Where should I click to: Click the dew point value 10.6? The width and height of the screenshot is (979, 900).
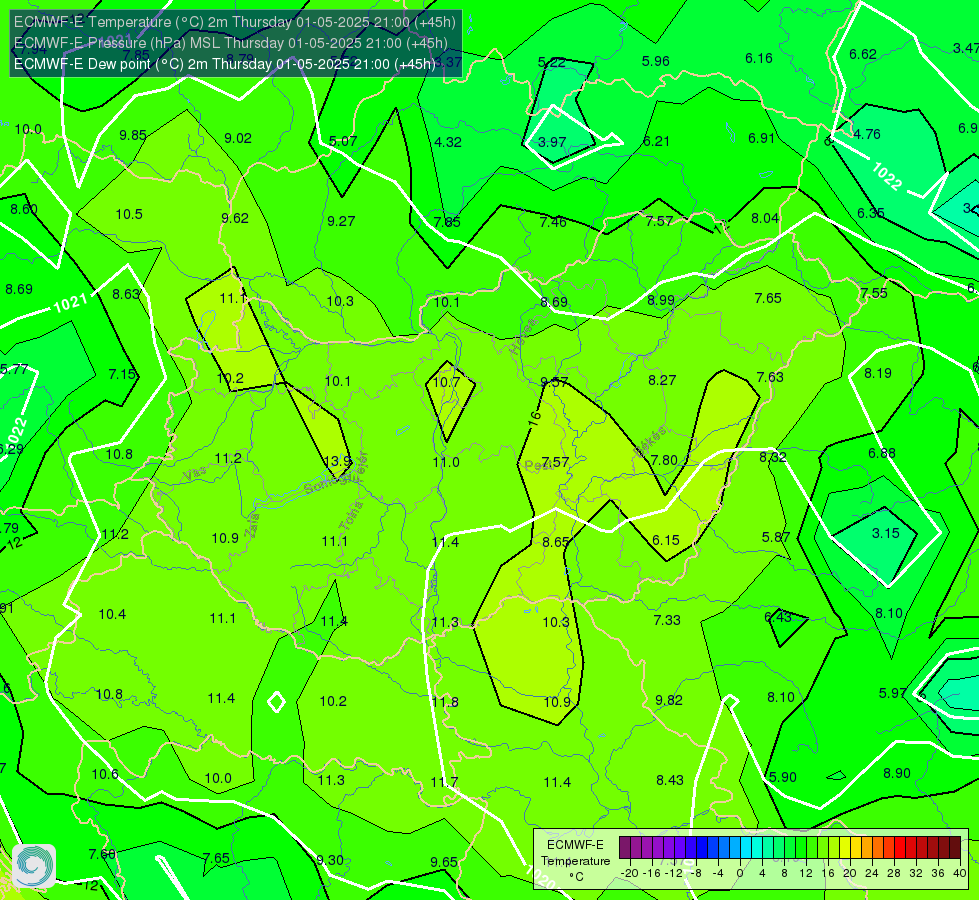coord(105,774)
